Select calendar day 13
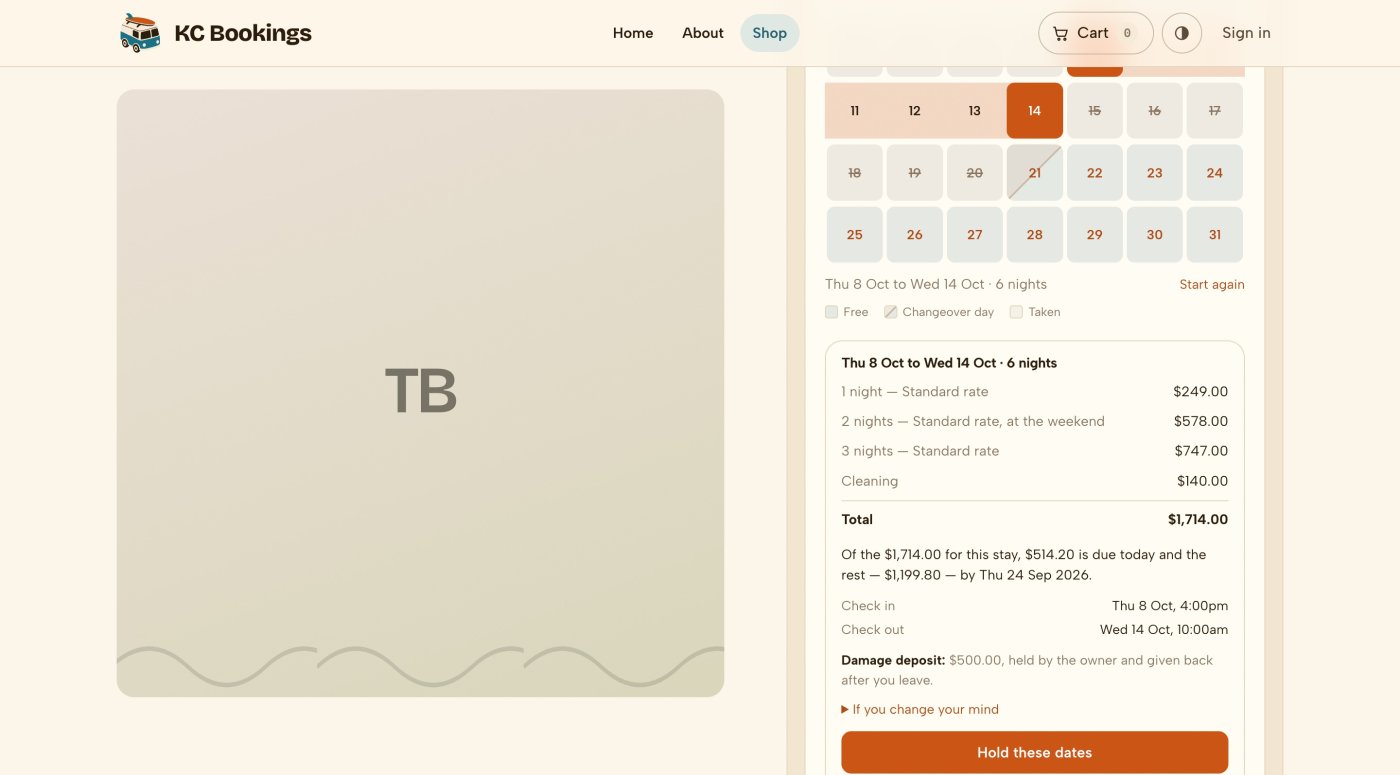The width and height of the screenshot is (1400, 775). tap(974, 110)
